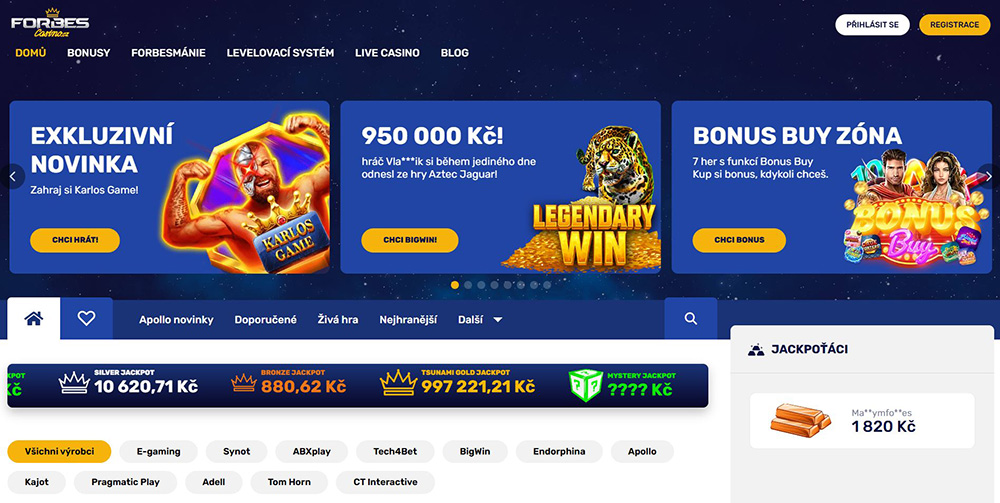Click the Přihlásit se button
Image resolution: width=1000 pixels, height=503 pixels.
[x=872, y=24]
